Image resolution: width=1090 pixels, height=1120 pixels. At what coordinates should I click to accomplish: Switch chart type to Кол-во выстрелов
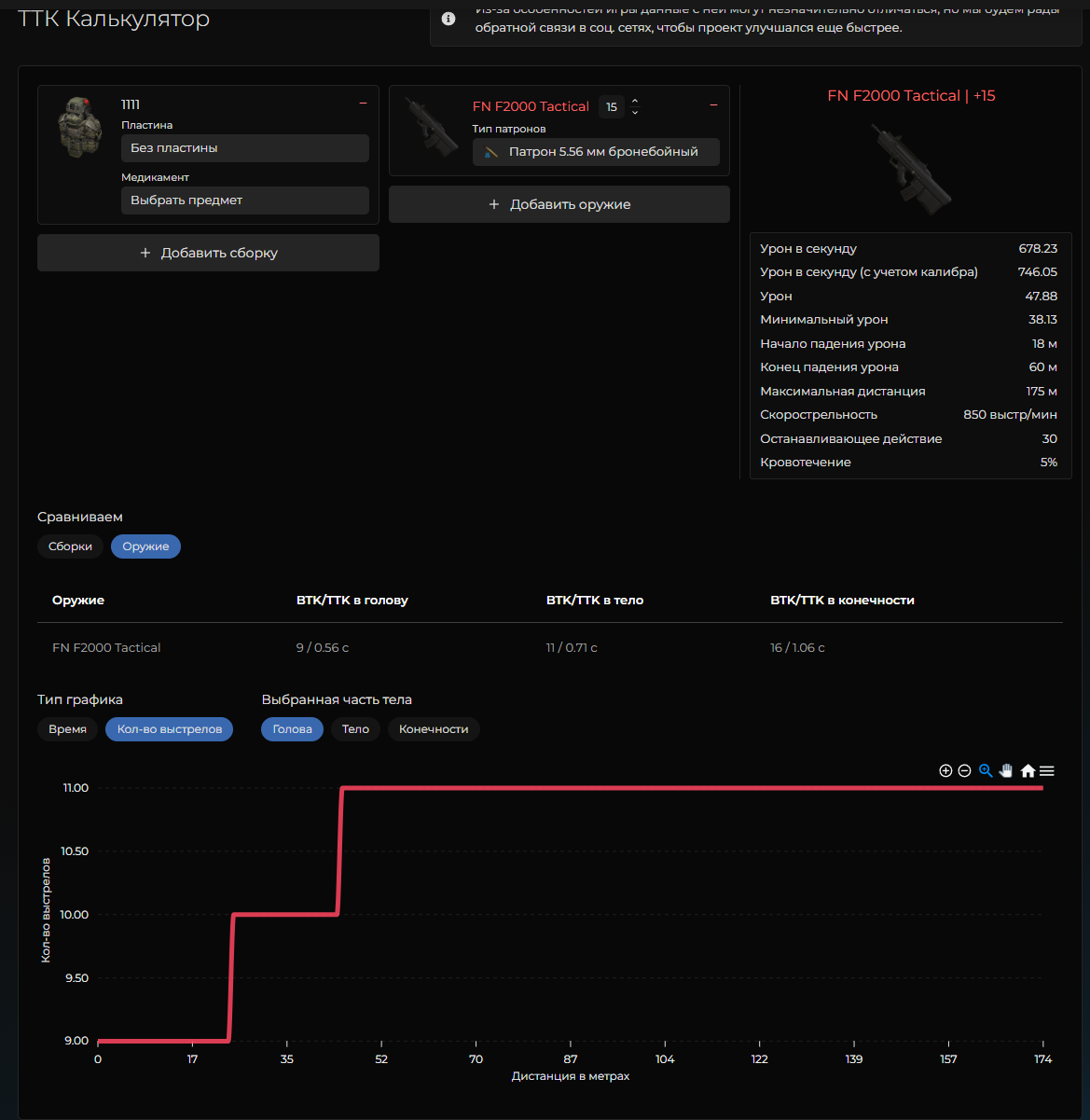(170, 729)
